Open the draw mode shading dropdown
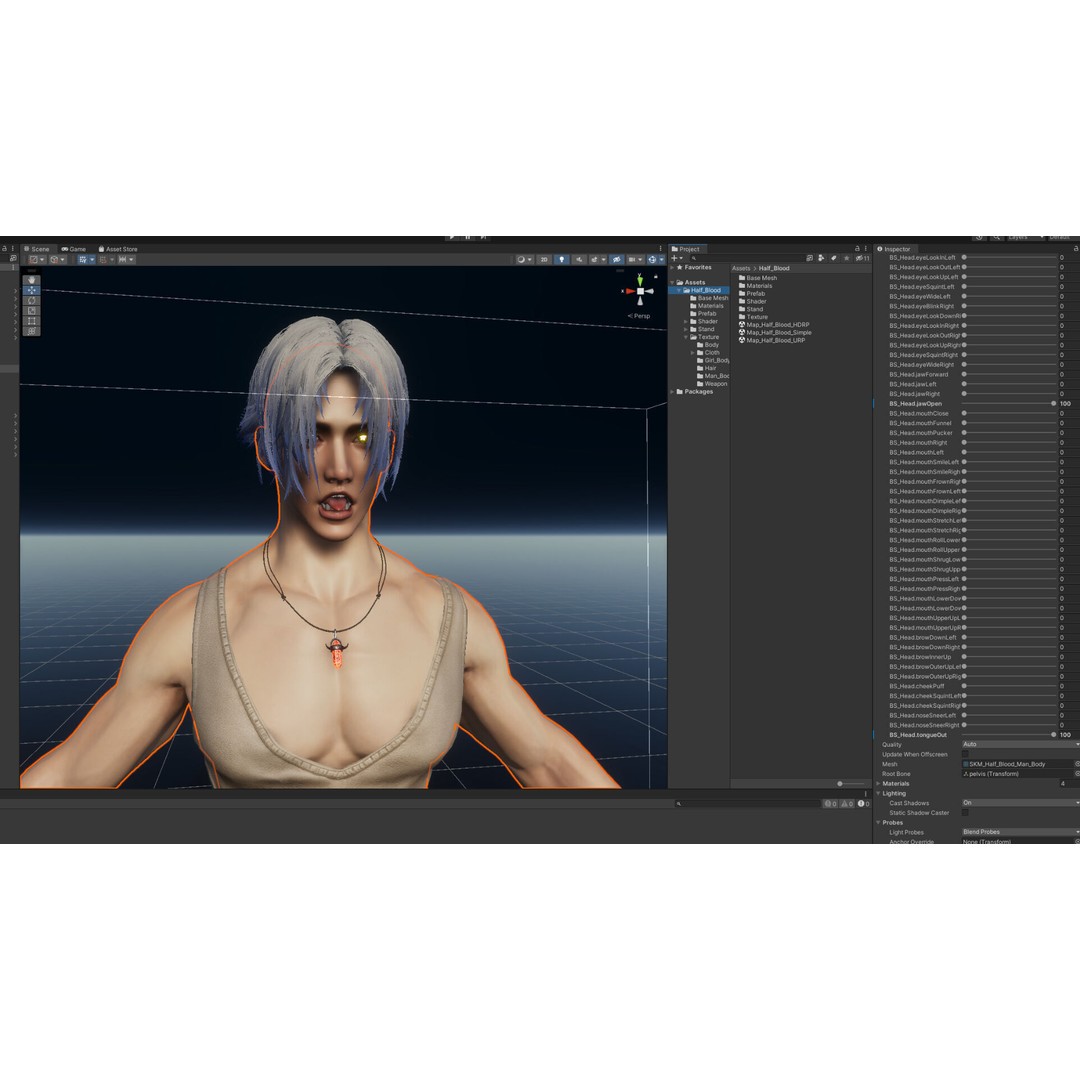 pyautogui.click(x=524, y=260)
